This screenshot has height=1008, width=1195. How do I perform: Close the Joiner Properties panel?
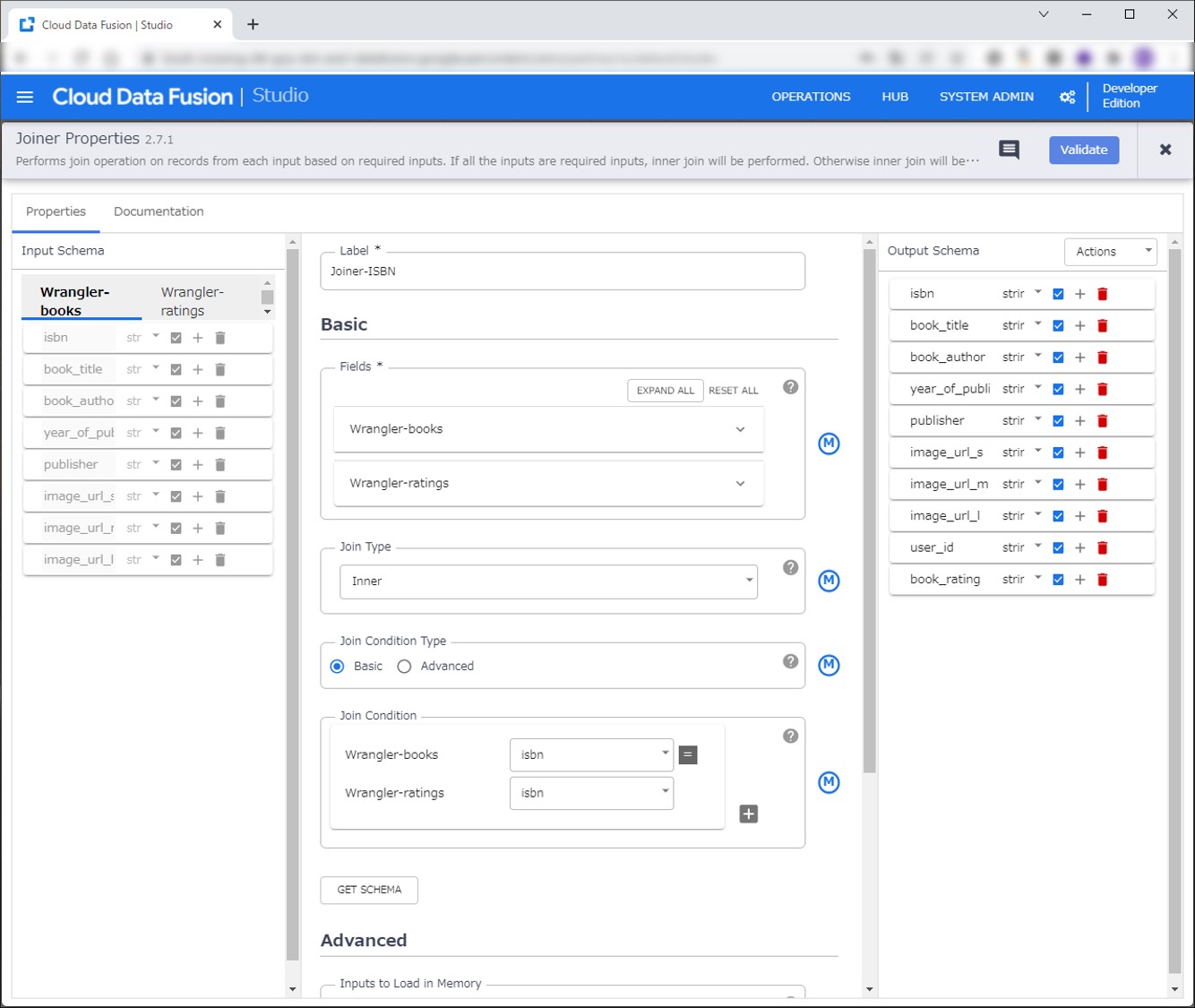click(x=1165, y=150)
